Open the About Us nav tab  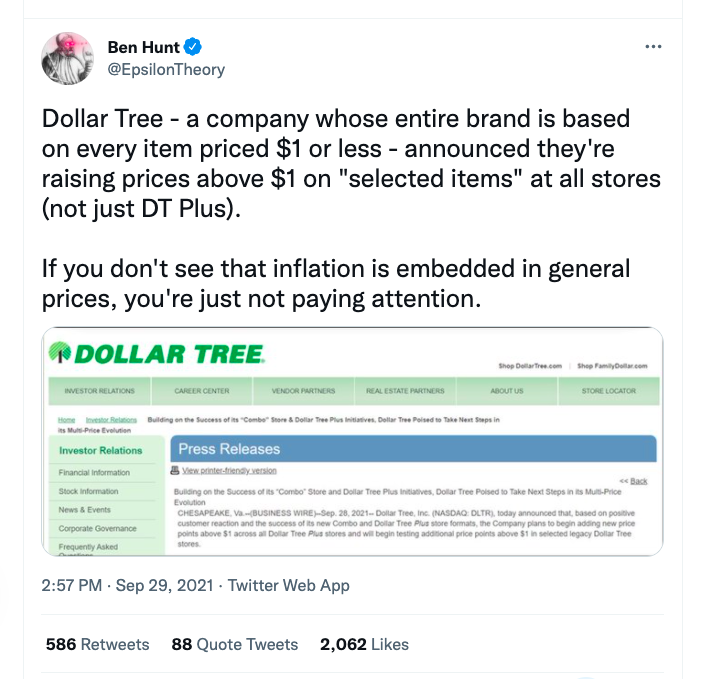pos(506,391)
